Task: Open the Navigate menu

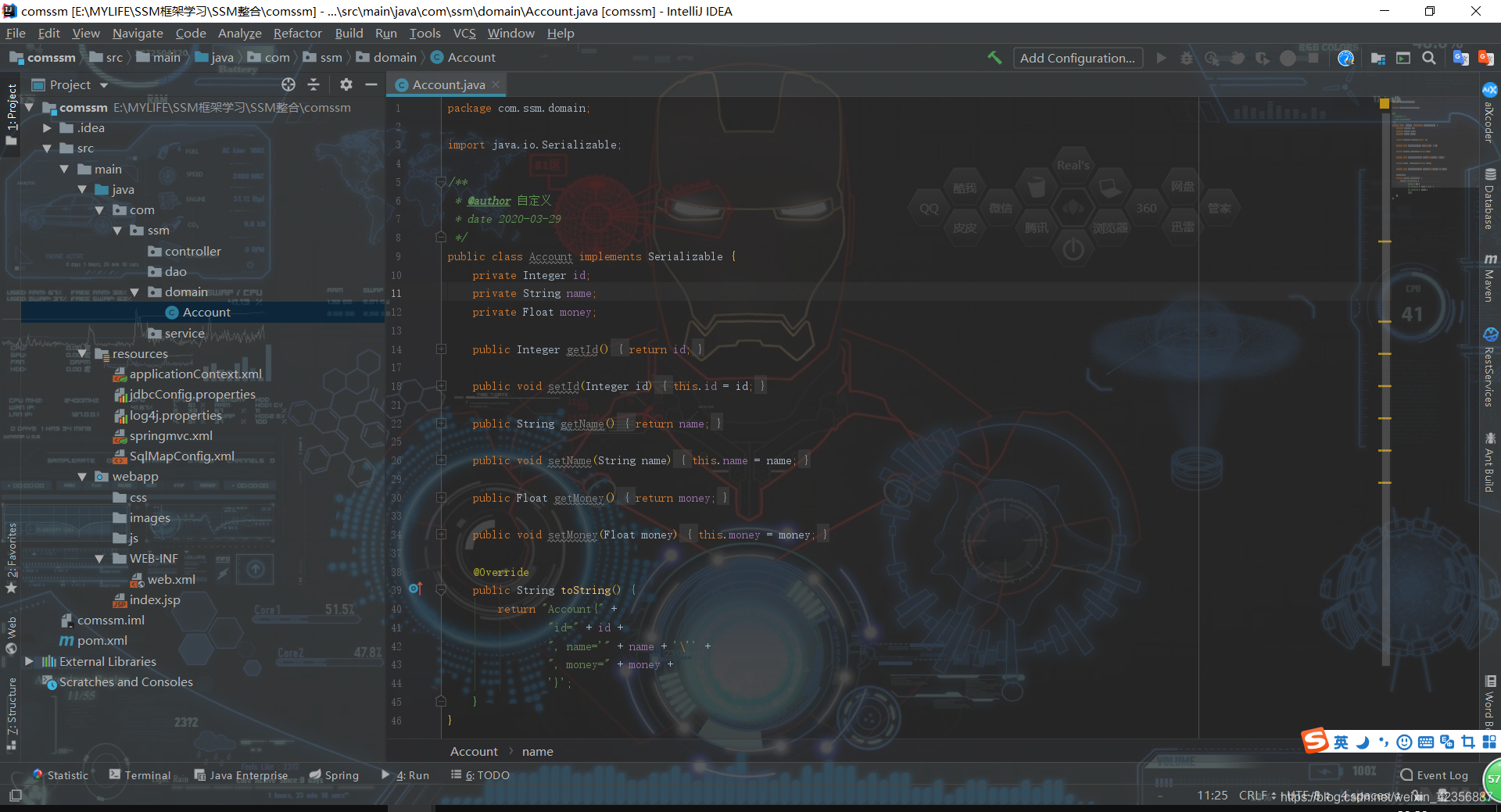Action: [x=138, y=33]
